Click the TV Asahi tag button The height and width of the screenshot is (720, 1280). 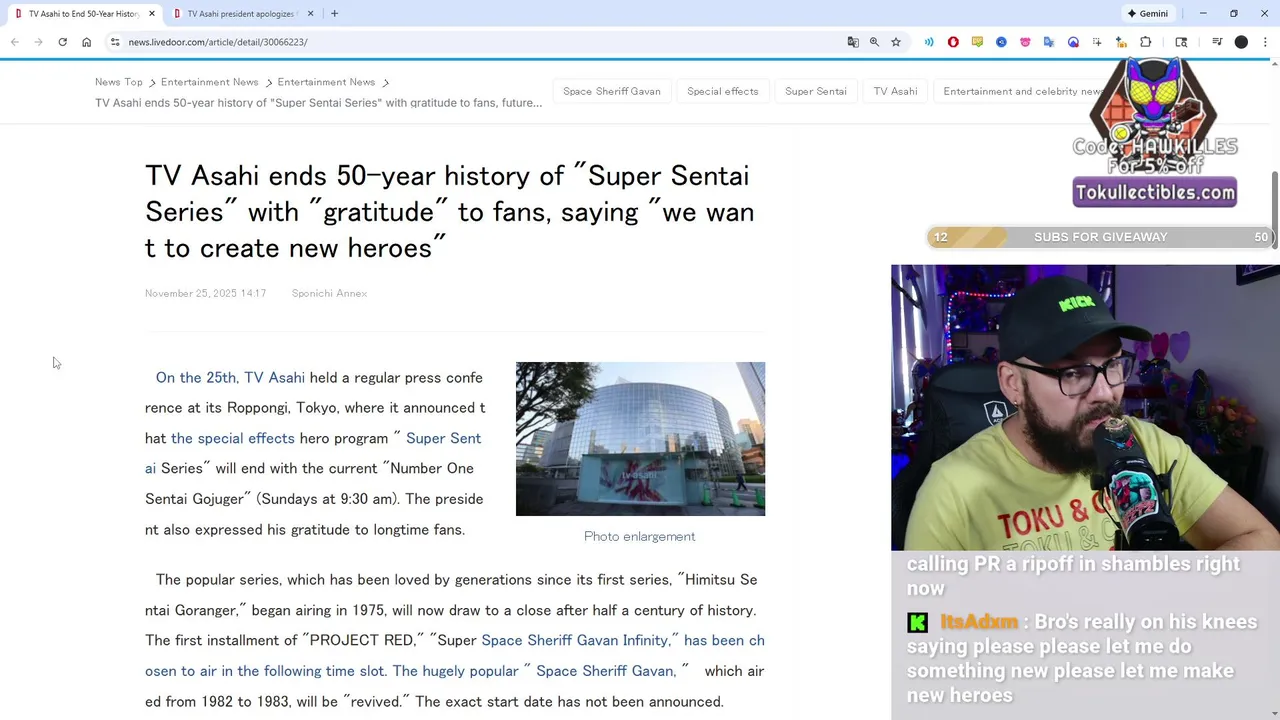895,91
